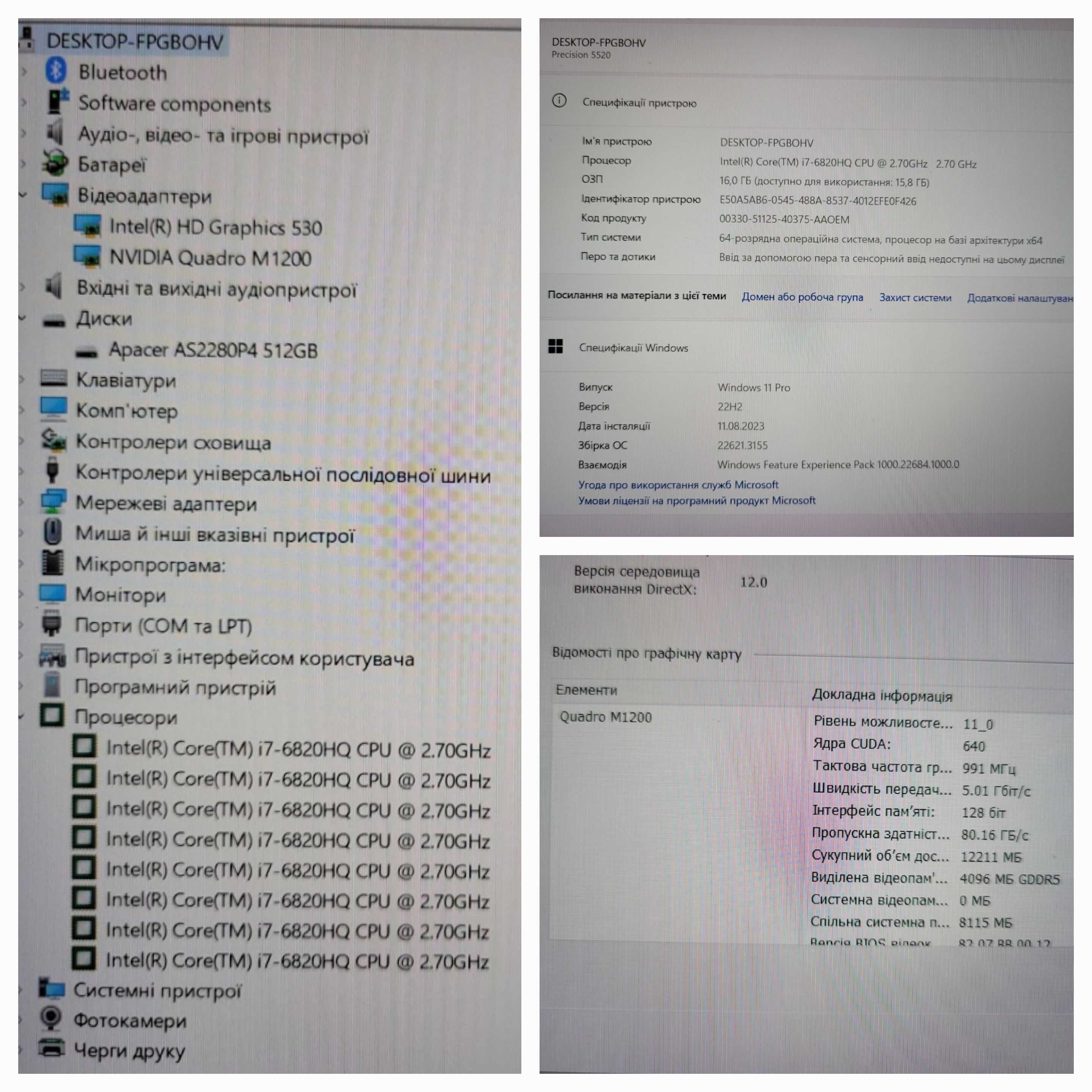Collapse the Відеоадаптери node

point(23,195)
